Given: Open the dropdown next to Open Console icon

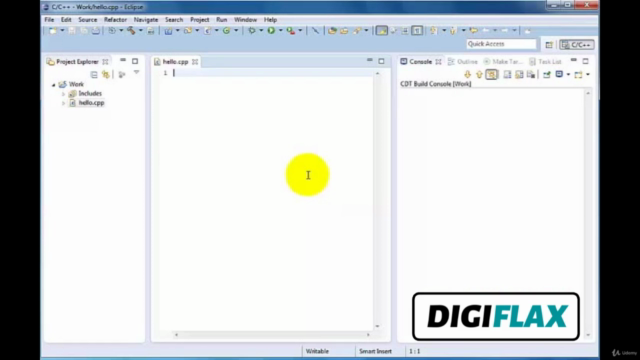Looking at the screenshot, I should point(588,74).
